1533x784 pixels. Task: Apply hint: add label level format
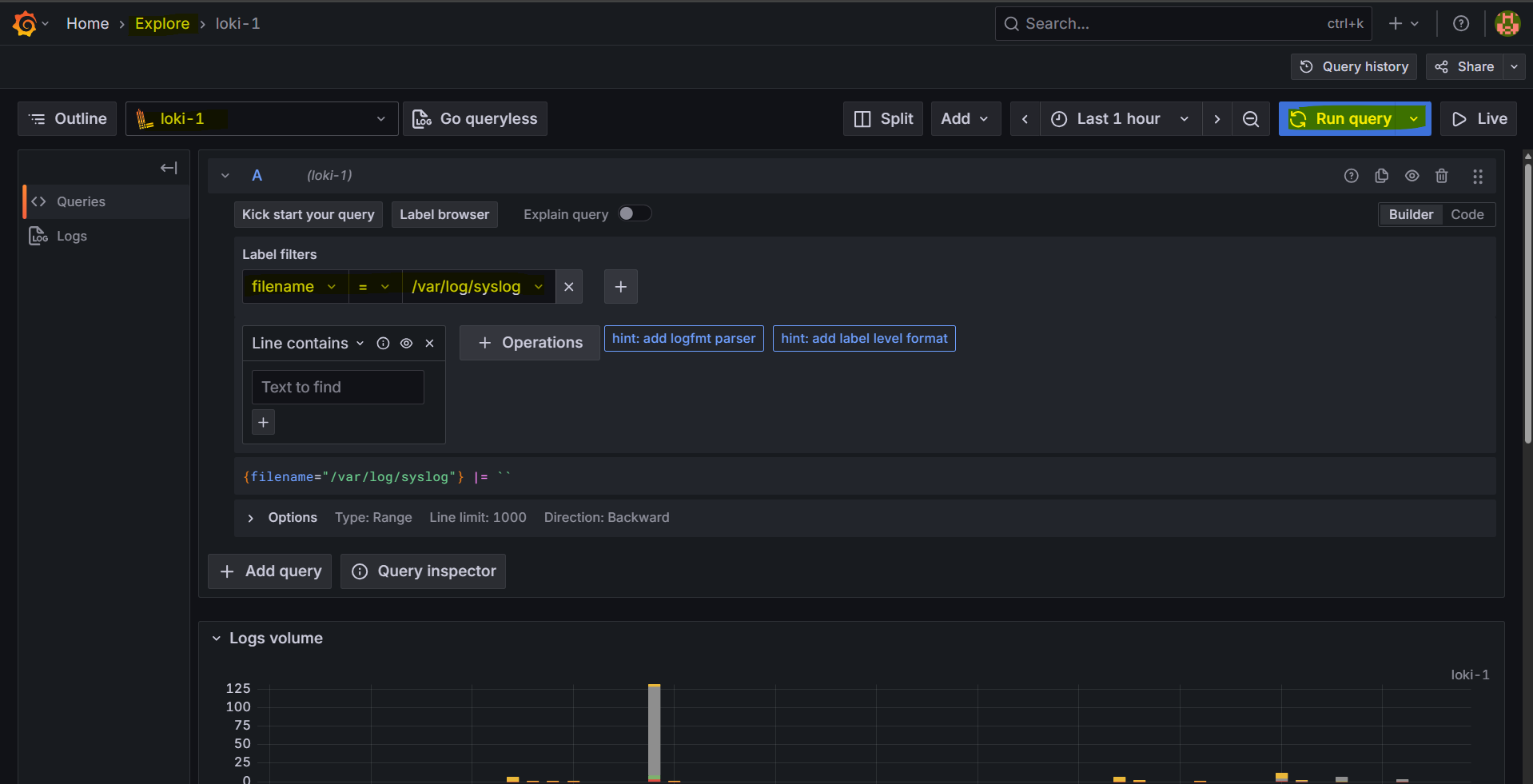tap(864, 339)
